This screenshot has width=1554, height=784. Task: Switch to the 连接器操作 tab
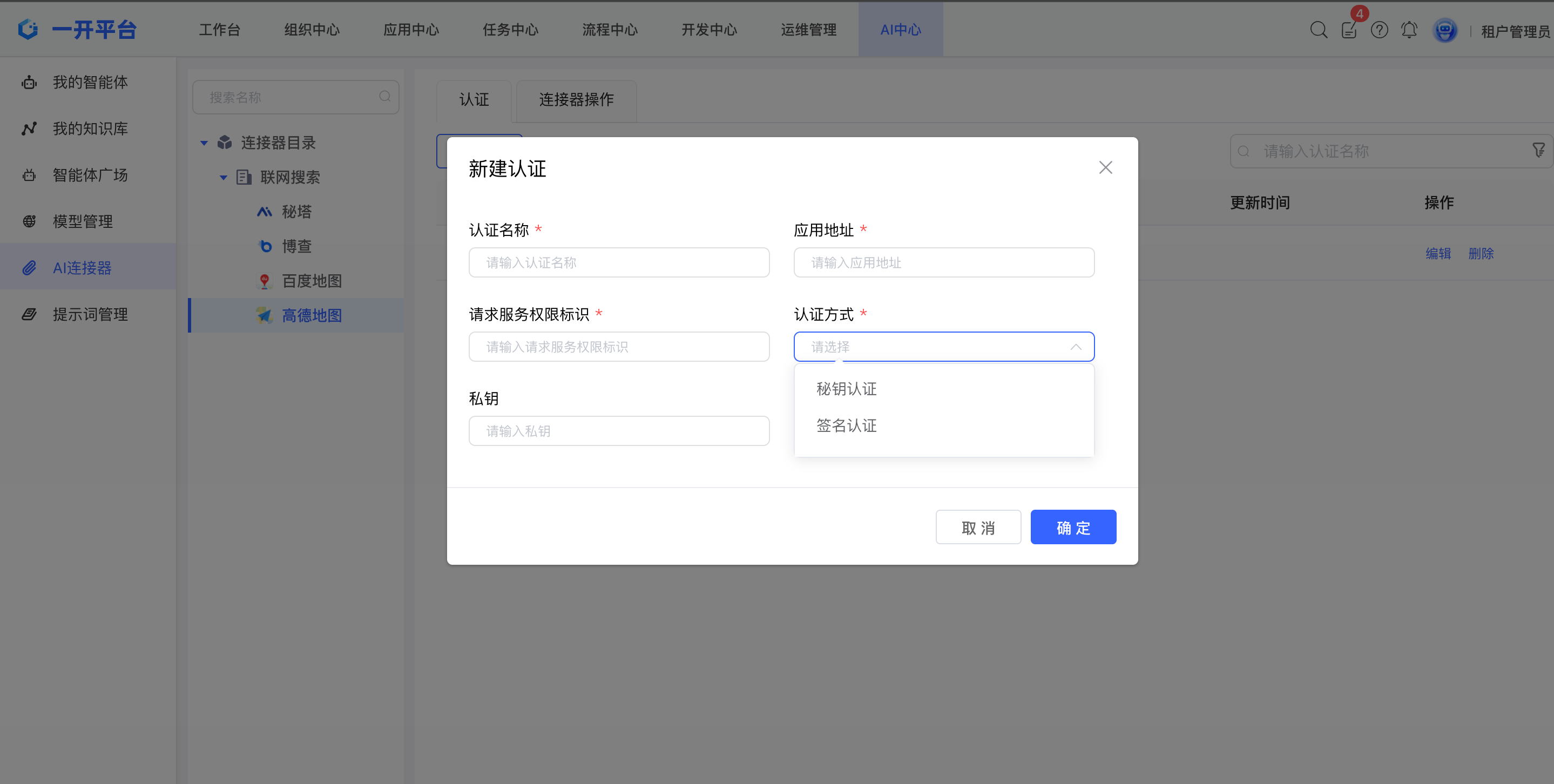pyautogui.click(x=576, y=99)
